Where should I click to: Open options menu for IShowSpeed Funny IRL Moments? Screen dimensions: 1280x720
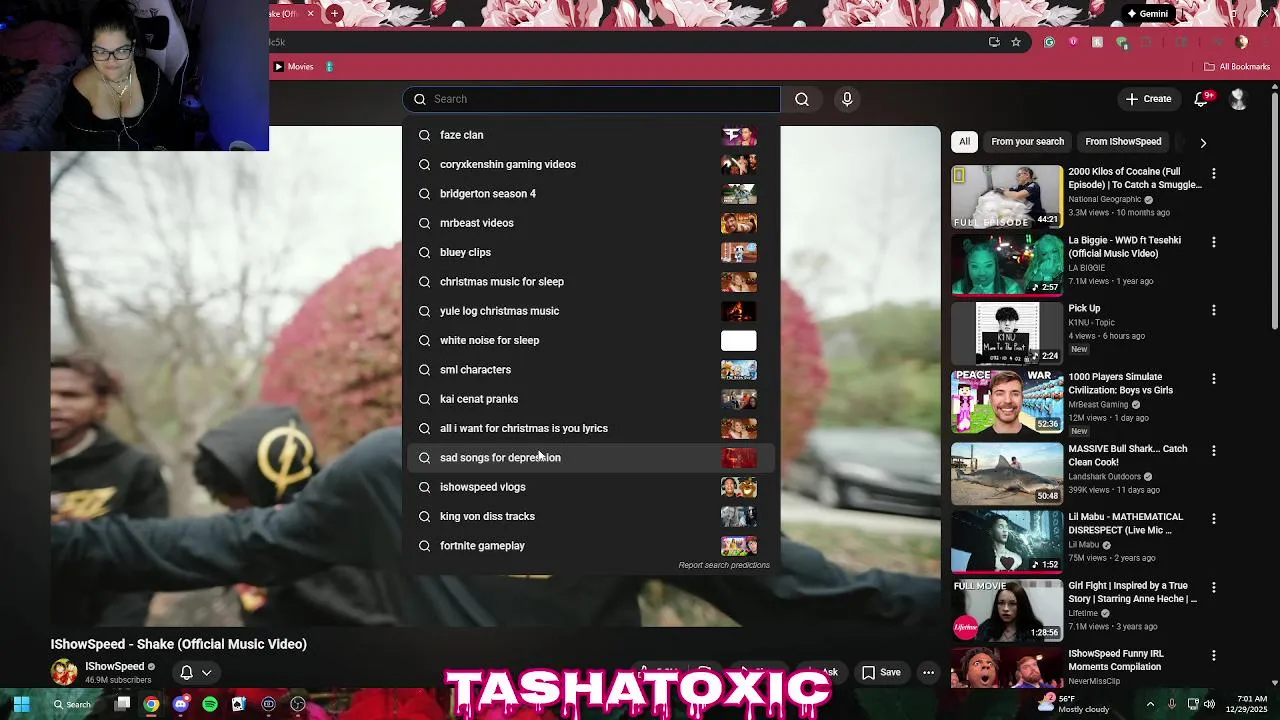[1214, 655]
